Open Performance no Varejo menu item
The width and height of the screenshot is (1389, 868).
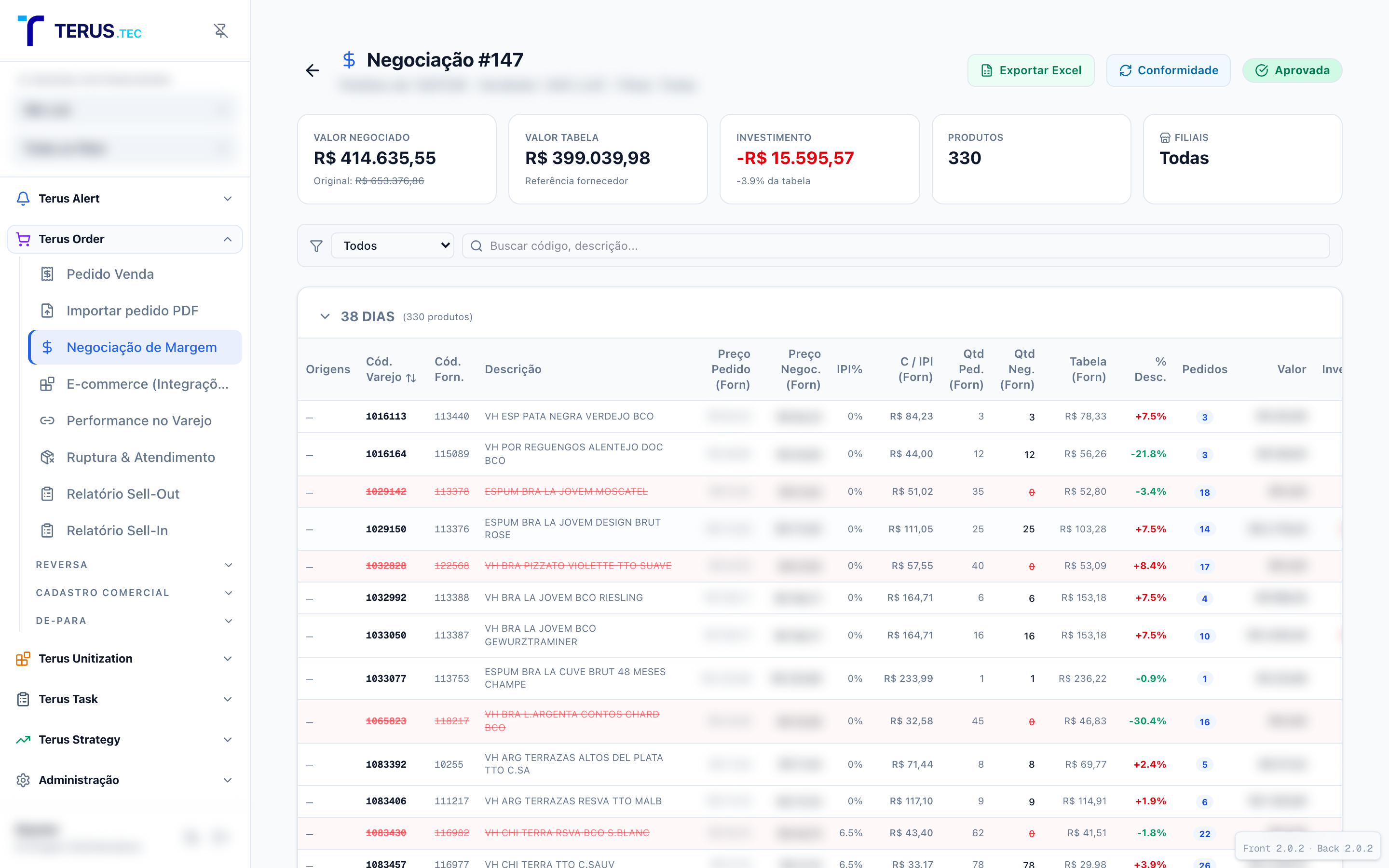tap(136, 421)
